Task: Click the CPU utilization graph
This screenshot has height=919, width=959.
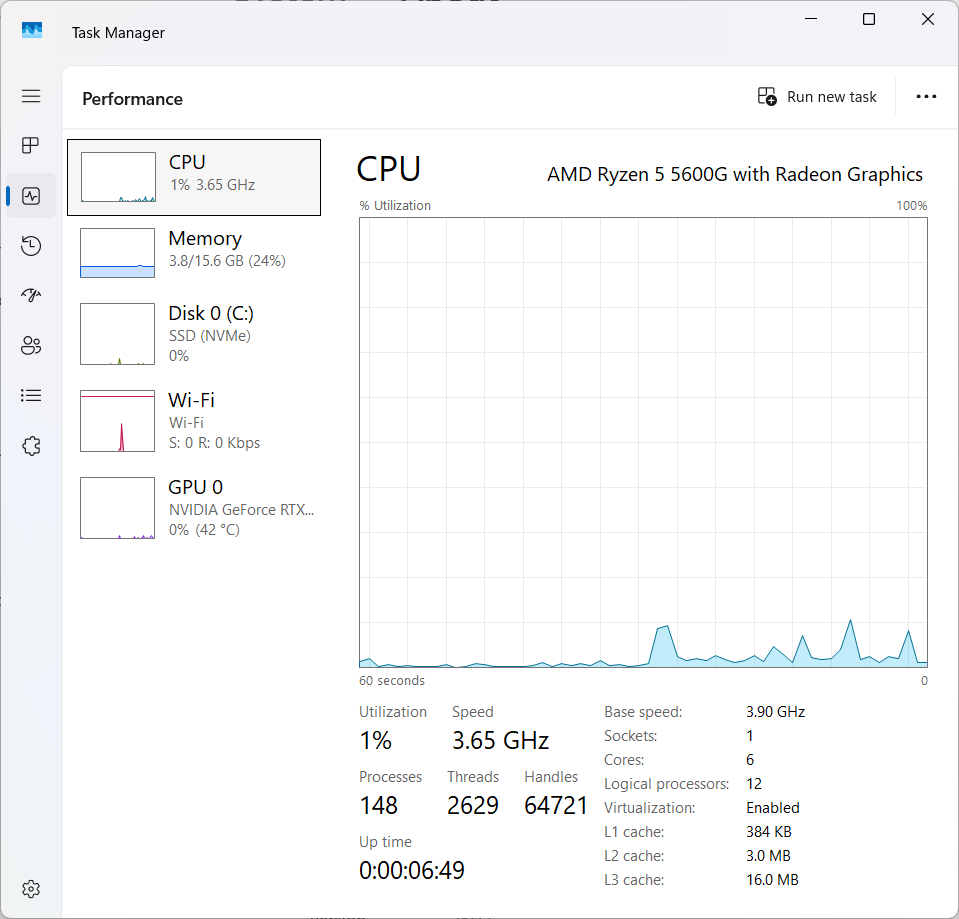Action: click(643, 442)
